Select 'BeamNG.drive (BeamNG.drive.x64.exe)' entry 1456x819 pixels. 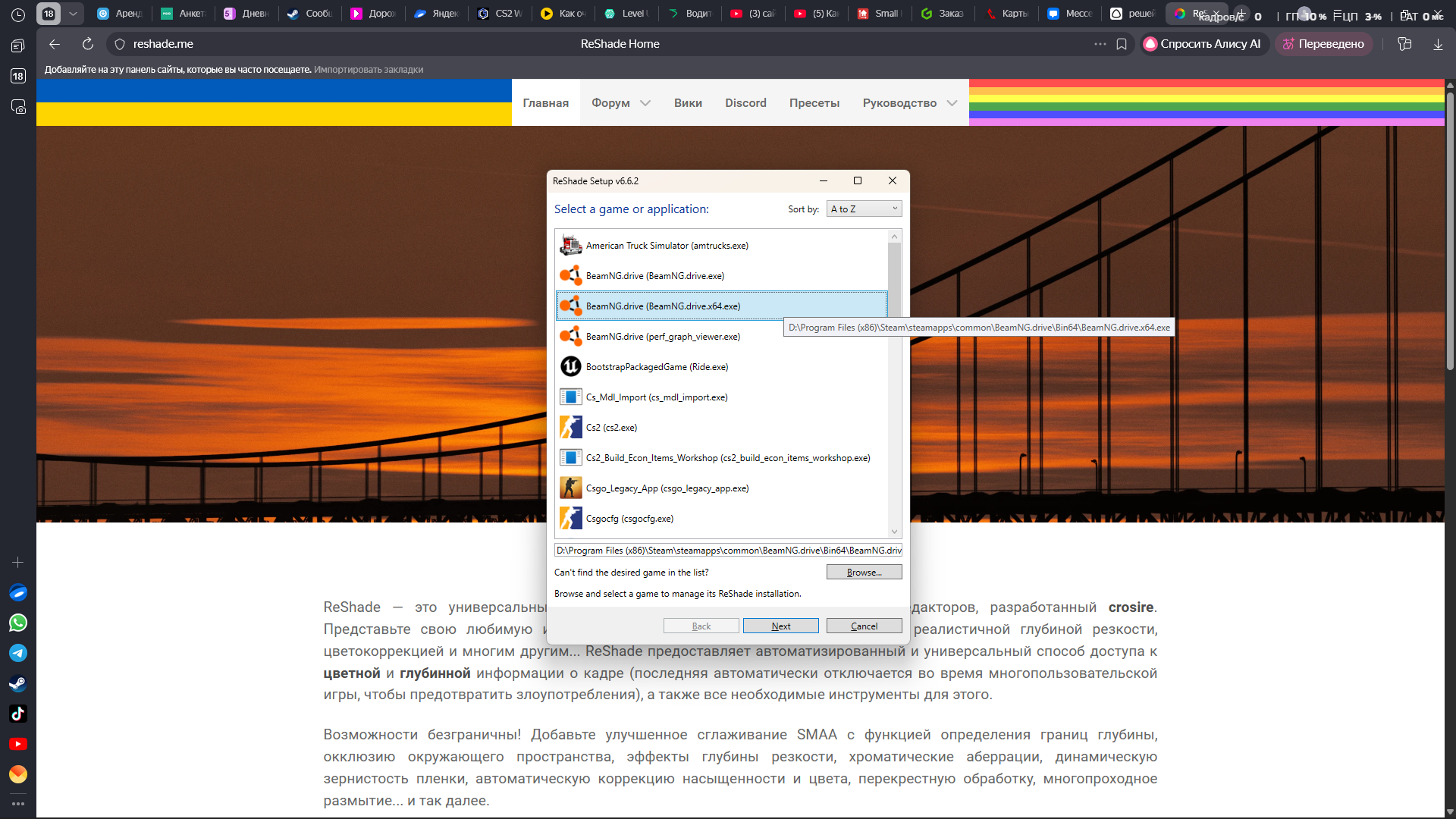pyautogui.click(x=721, y=306)
